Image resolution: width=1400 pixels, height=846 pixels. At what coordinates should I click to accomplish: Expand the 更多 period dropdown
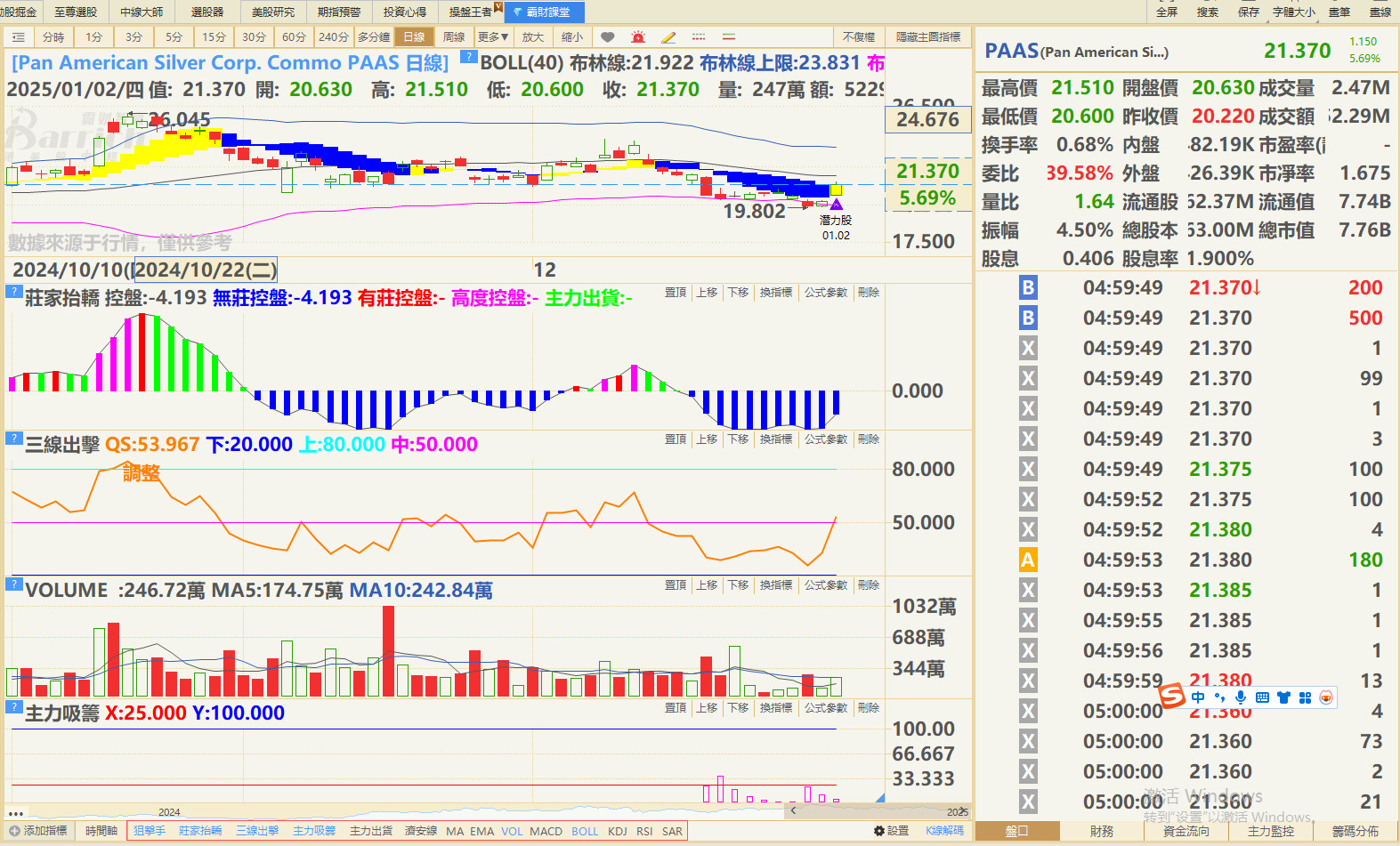pyautogui.click(x=493, y=36)
